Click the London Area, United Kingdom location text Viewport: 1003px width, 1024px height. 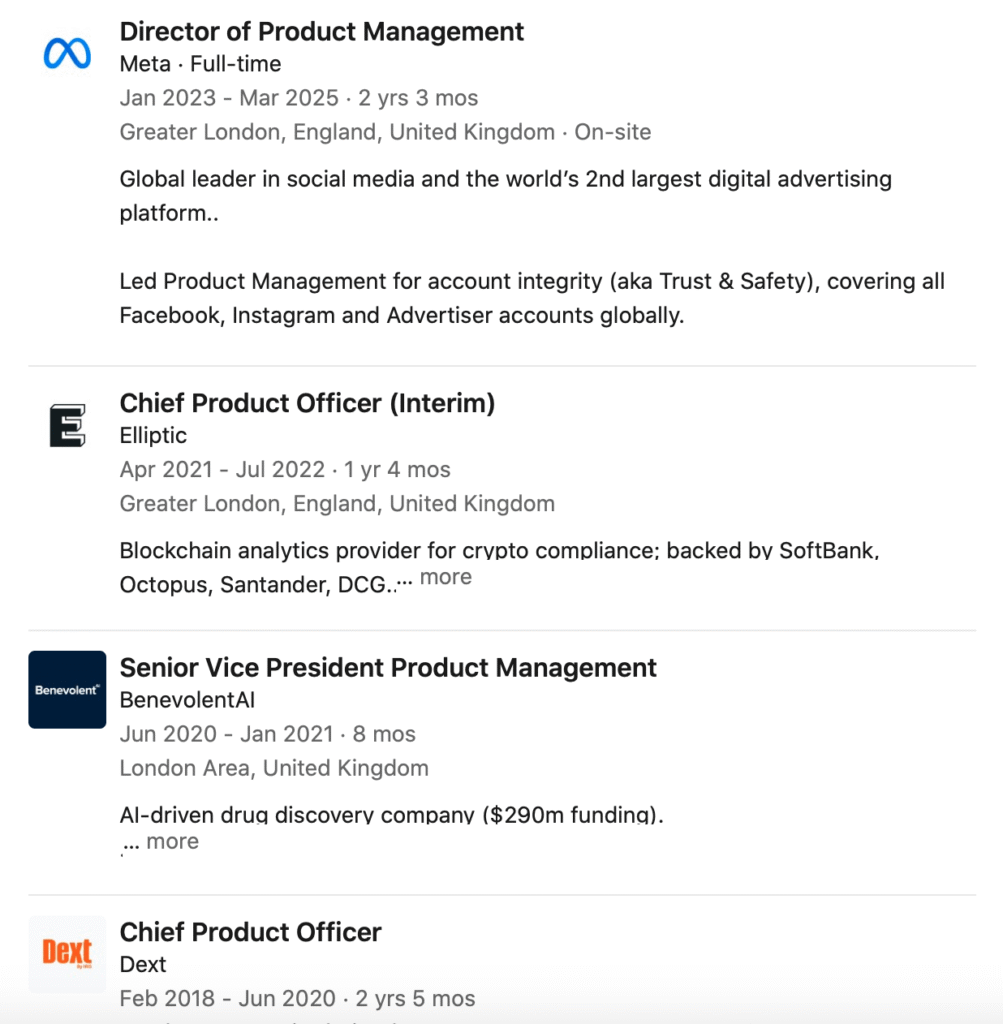[x=274, y=768]
